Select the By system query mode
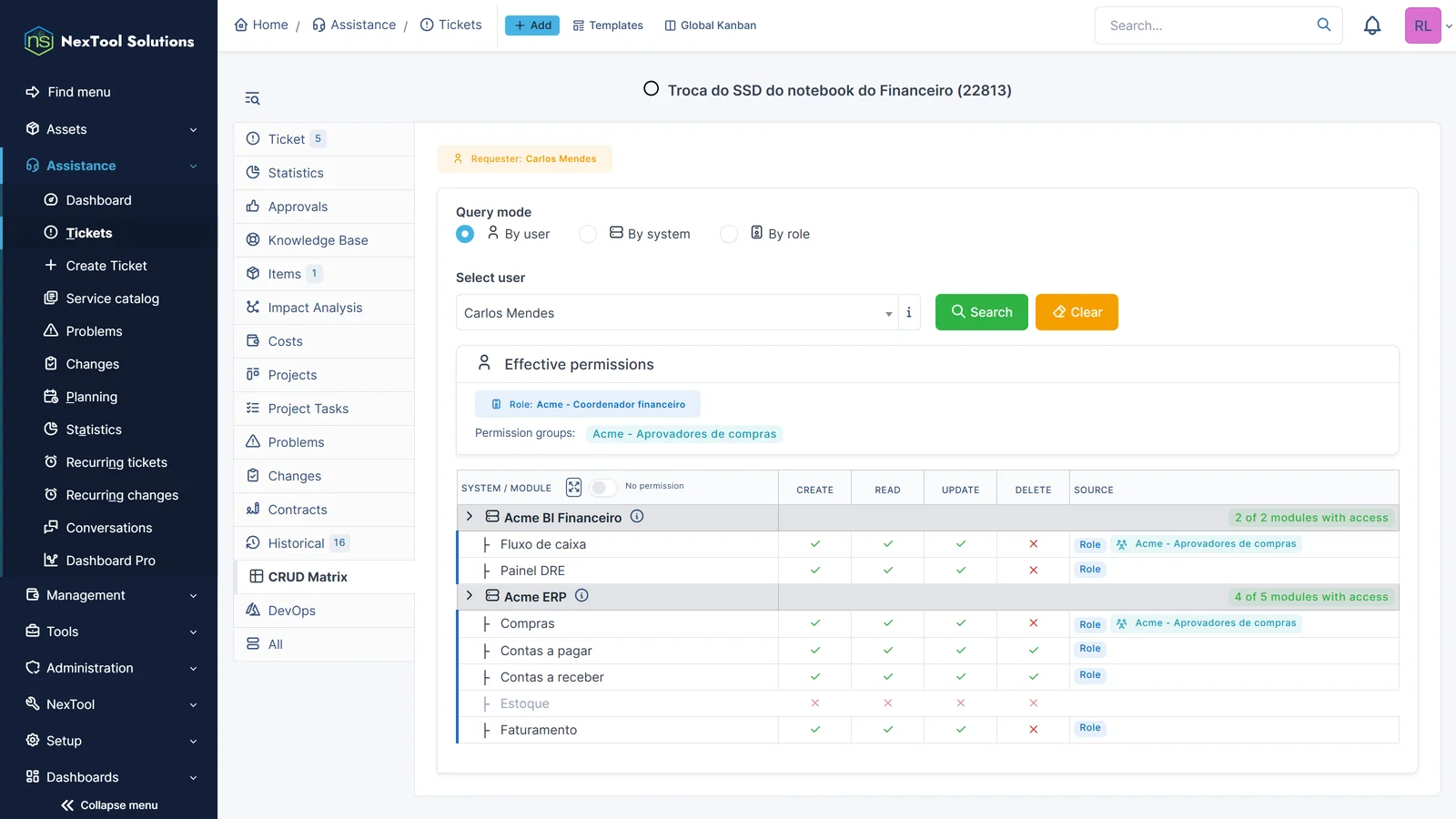 point(588,234)
